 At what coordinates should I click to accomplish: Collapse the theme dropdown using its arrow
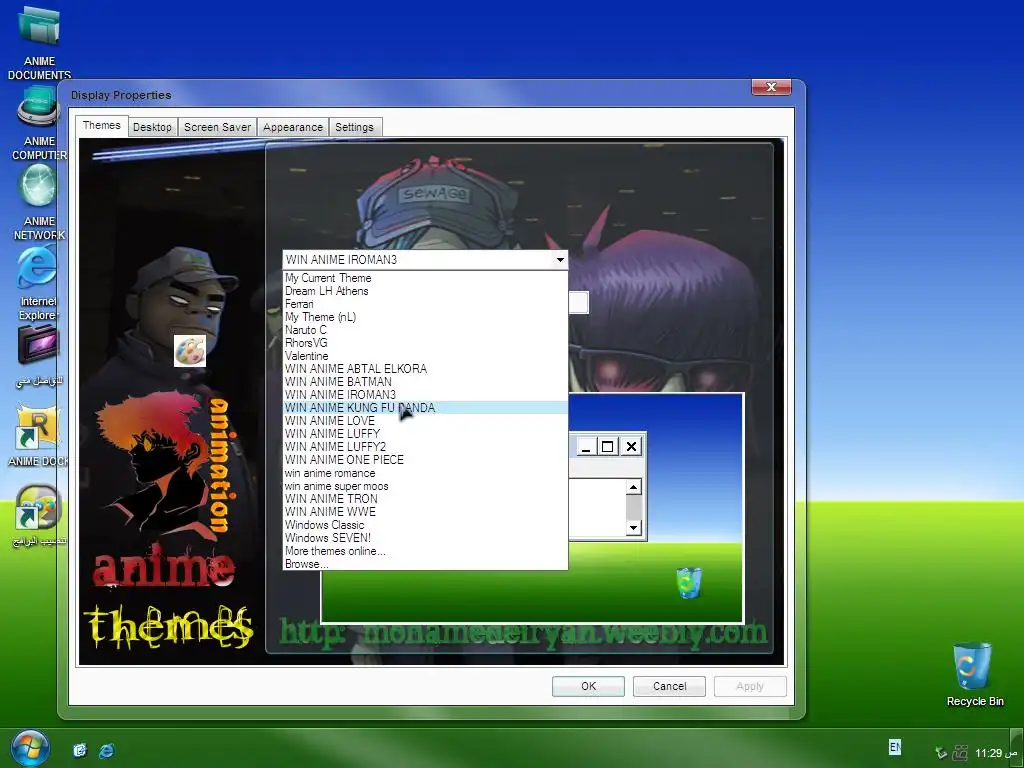pos(560,260)
